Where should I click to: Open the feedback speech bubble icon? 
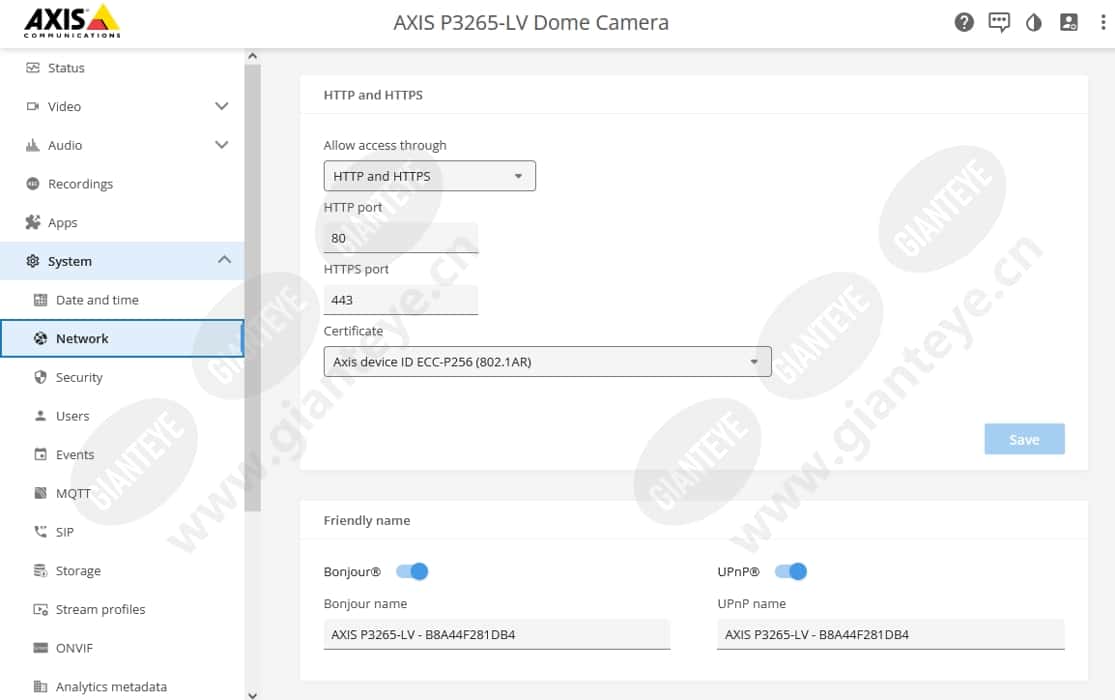(999, 22)
